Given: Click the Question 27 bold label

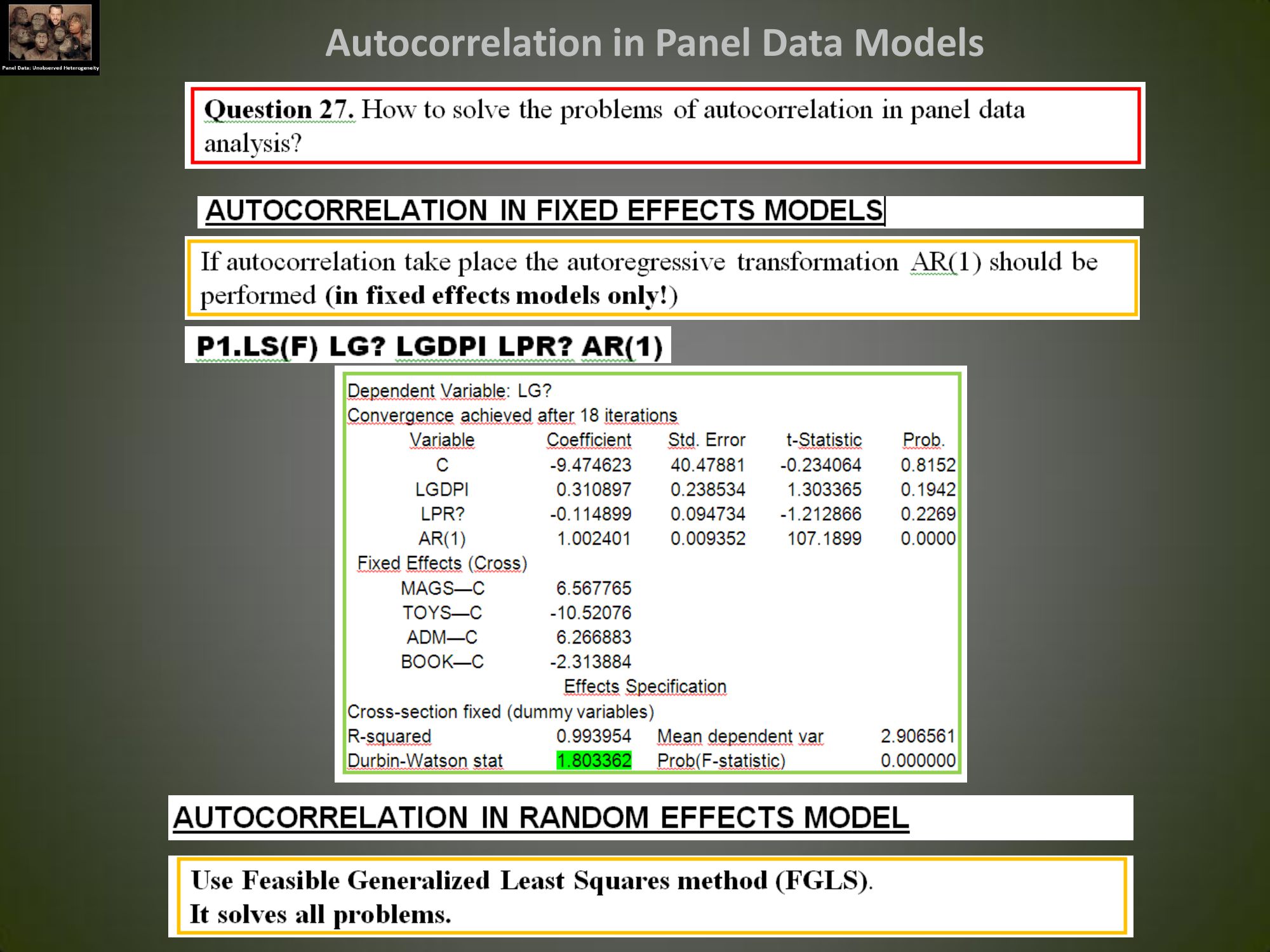Looking at the screenshot, I should click(279, 110).
